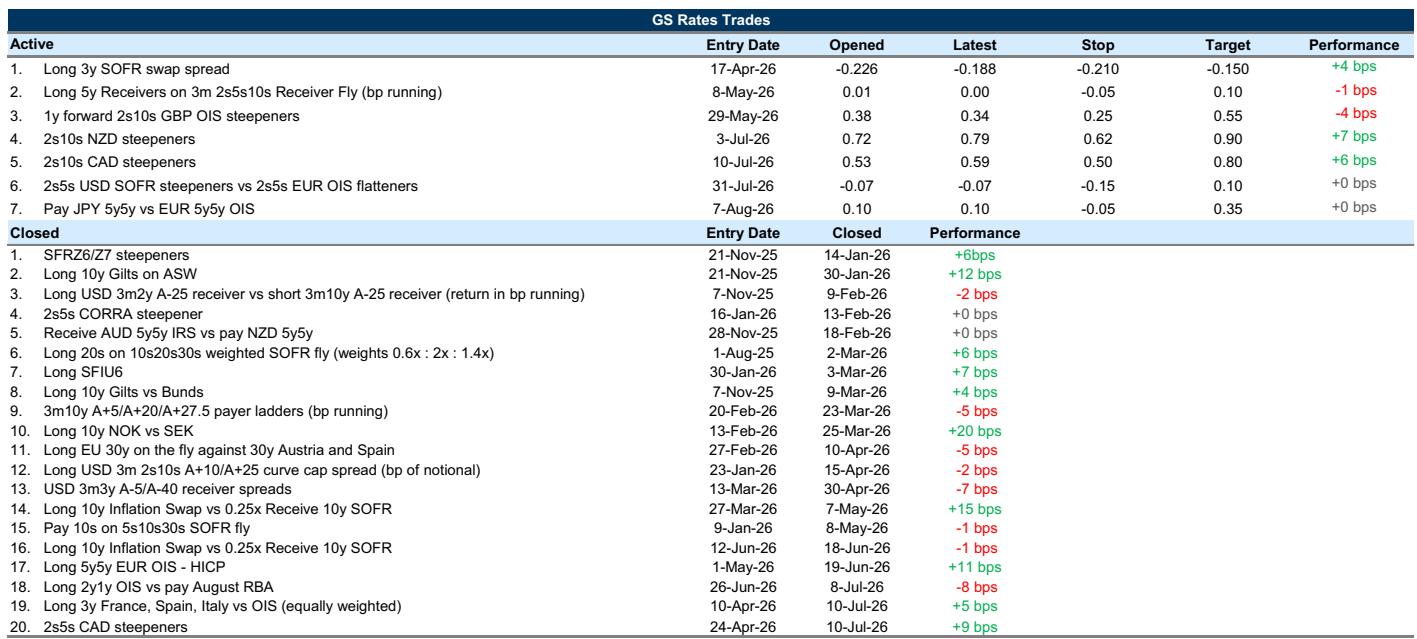This screenshot has height=639, width=1417.
Task: Select 'Long SFIU6' closed trade
Action: pos(76,371)
